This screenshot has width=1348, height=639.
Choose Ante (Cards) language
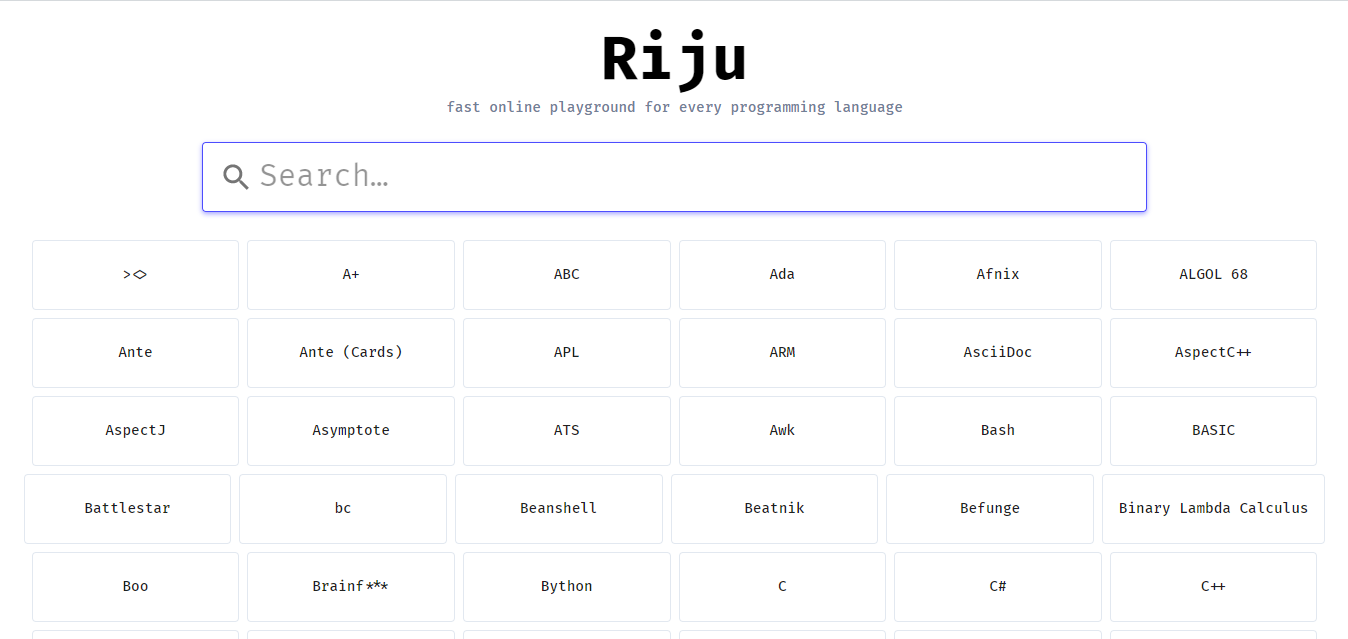(x=351, y=353)
